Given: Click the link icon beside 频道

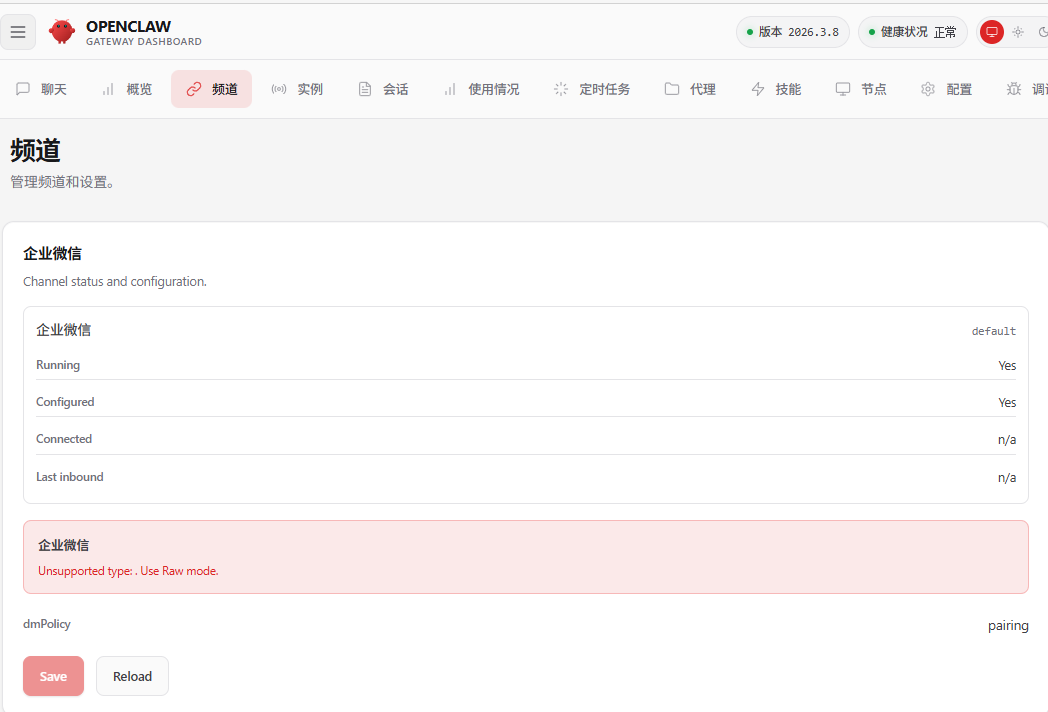Looking at the screenshot, I should point(194,89).
